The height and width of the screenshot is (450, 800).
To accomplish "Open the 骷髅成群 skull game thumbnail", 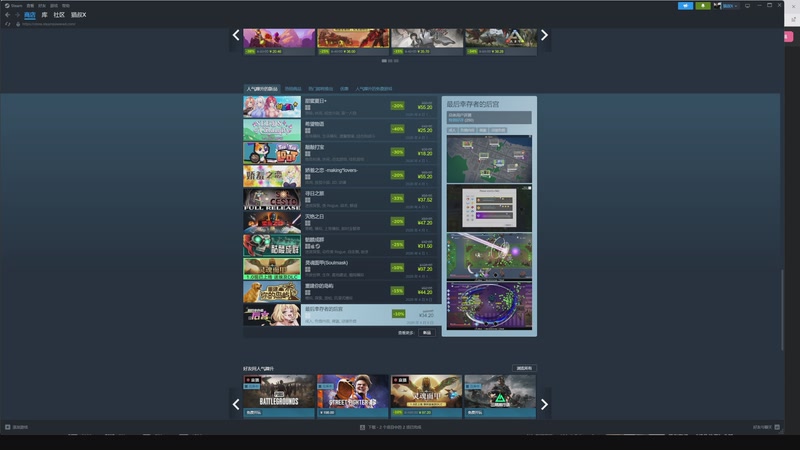I will tap(272, 245).
